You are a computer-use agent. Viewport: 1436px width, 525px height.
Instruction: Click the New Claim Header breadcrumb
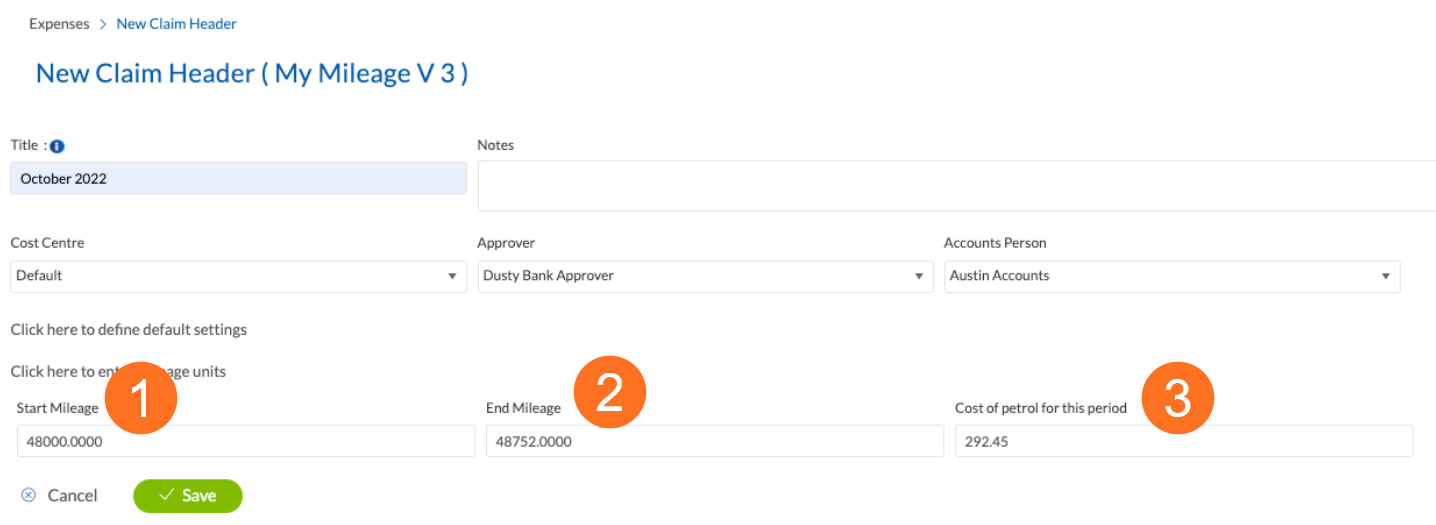point(177,23)
